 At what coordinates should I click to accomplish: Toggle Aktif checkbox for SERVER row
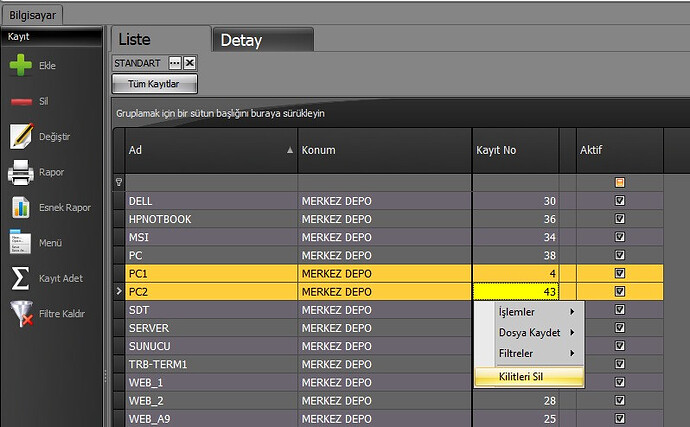tap(620, 328)
